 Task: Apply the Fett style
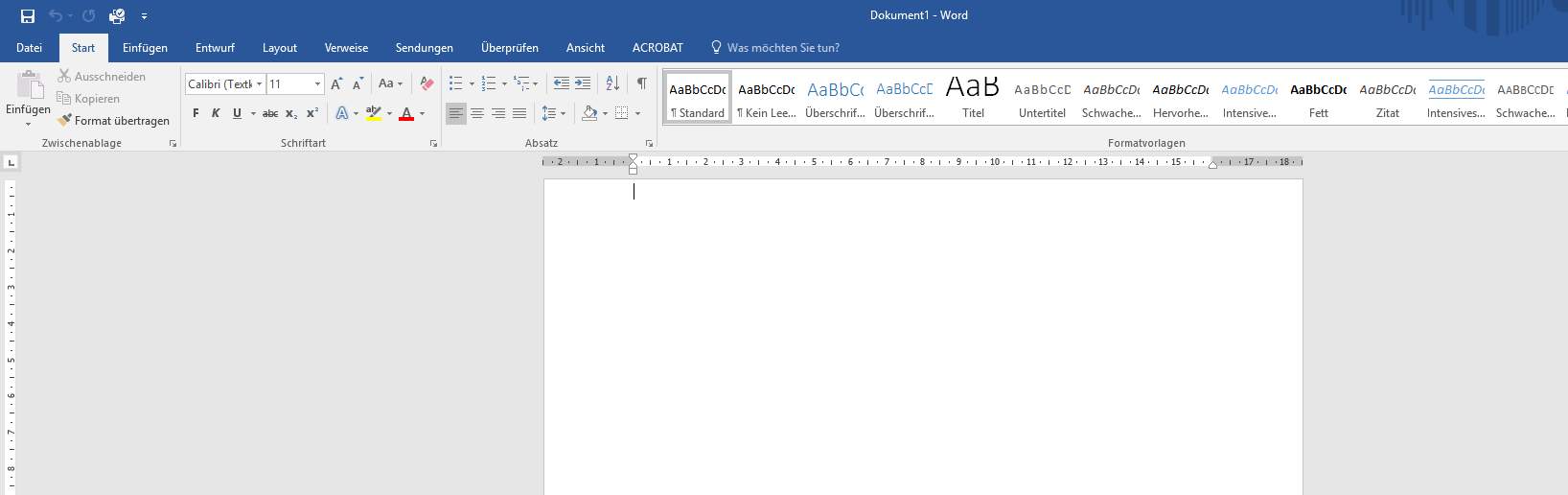(x=1319, y=97)
